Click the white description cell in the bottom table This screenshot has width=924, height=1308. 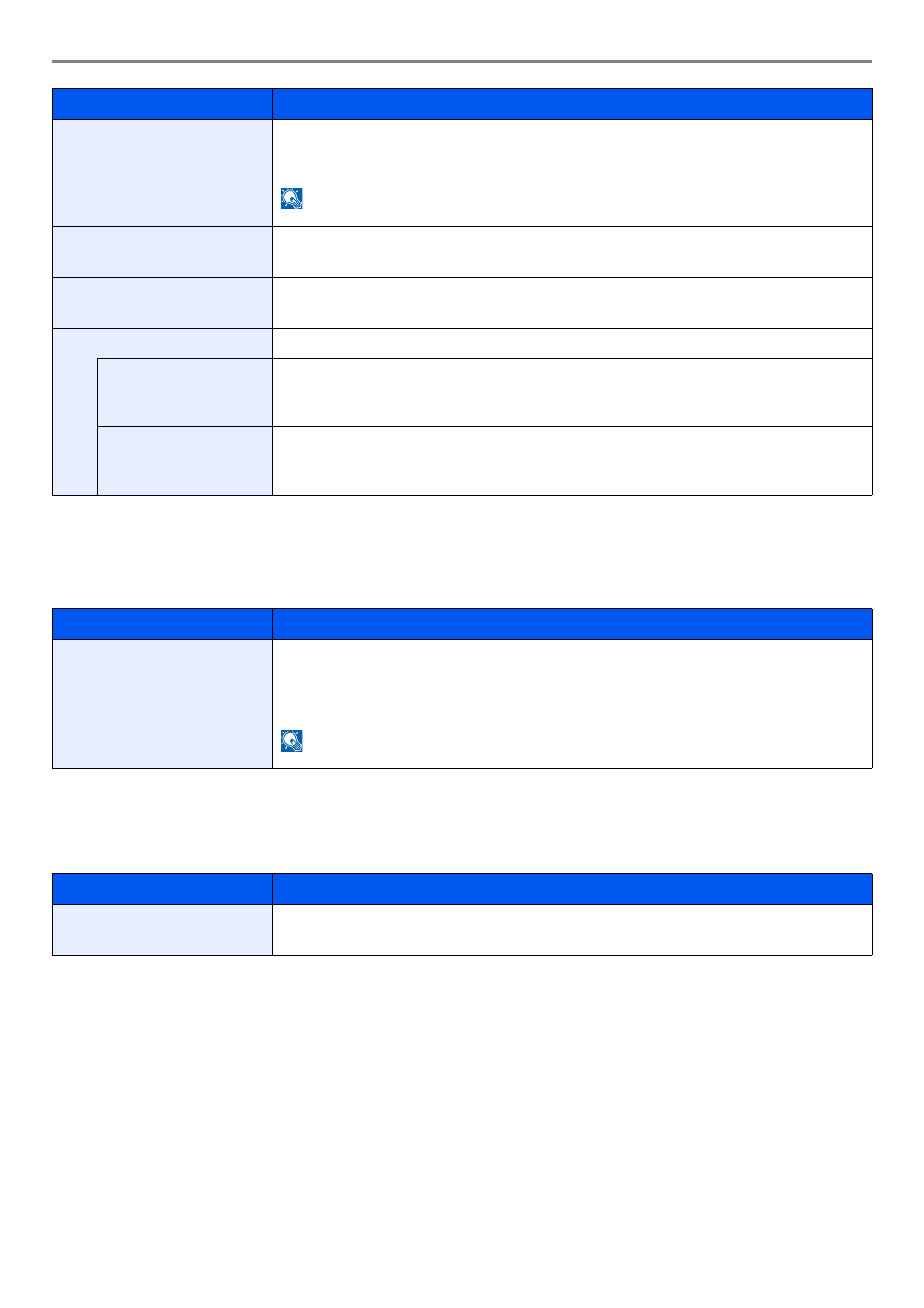[572, 930]
